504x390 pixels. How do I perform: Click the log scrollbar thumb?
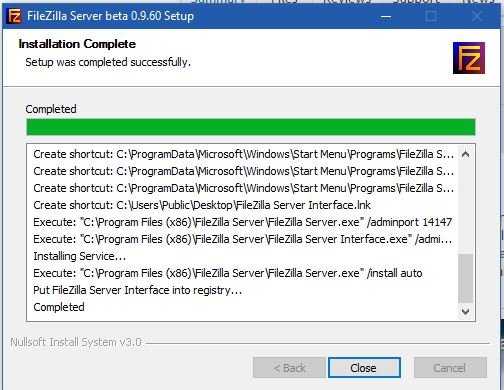tap(466, 278)
